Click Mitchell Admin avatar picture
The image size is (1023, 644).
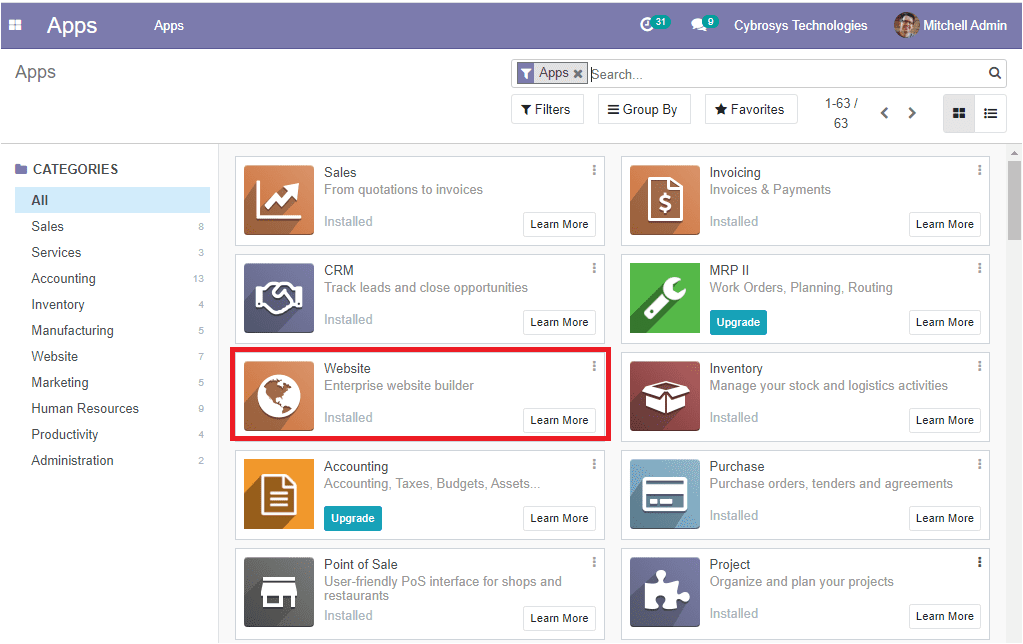coord(906,25)
